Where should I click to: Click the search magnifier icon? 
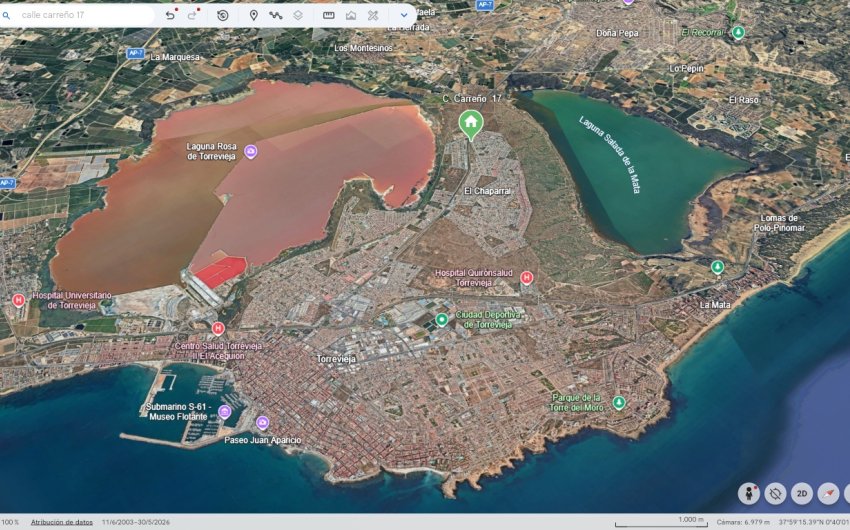(x=6, y=15)
